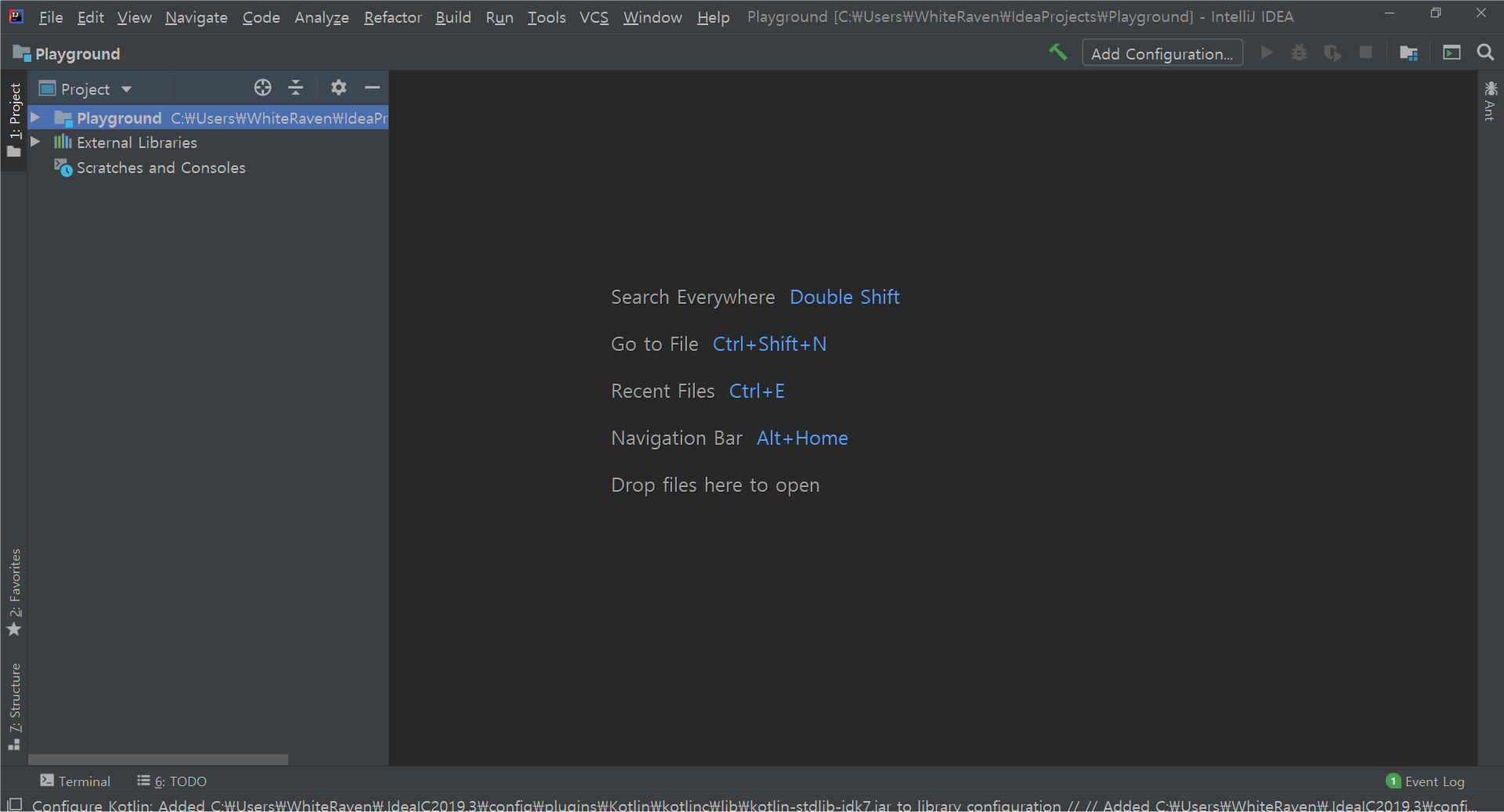1504x812 pixels.
Task: Toggle tool window quick access icon in status bar
Action: click(x=14, y=804)
